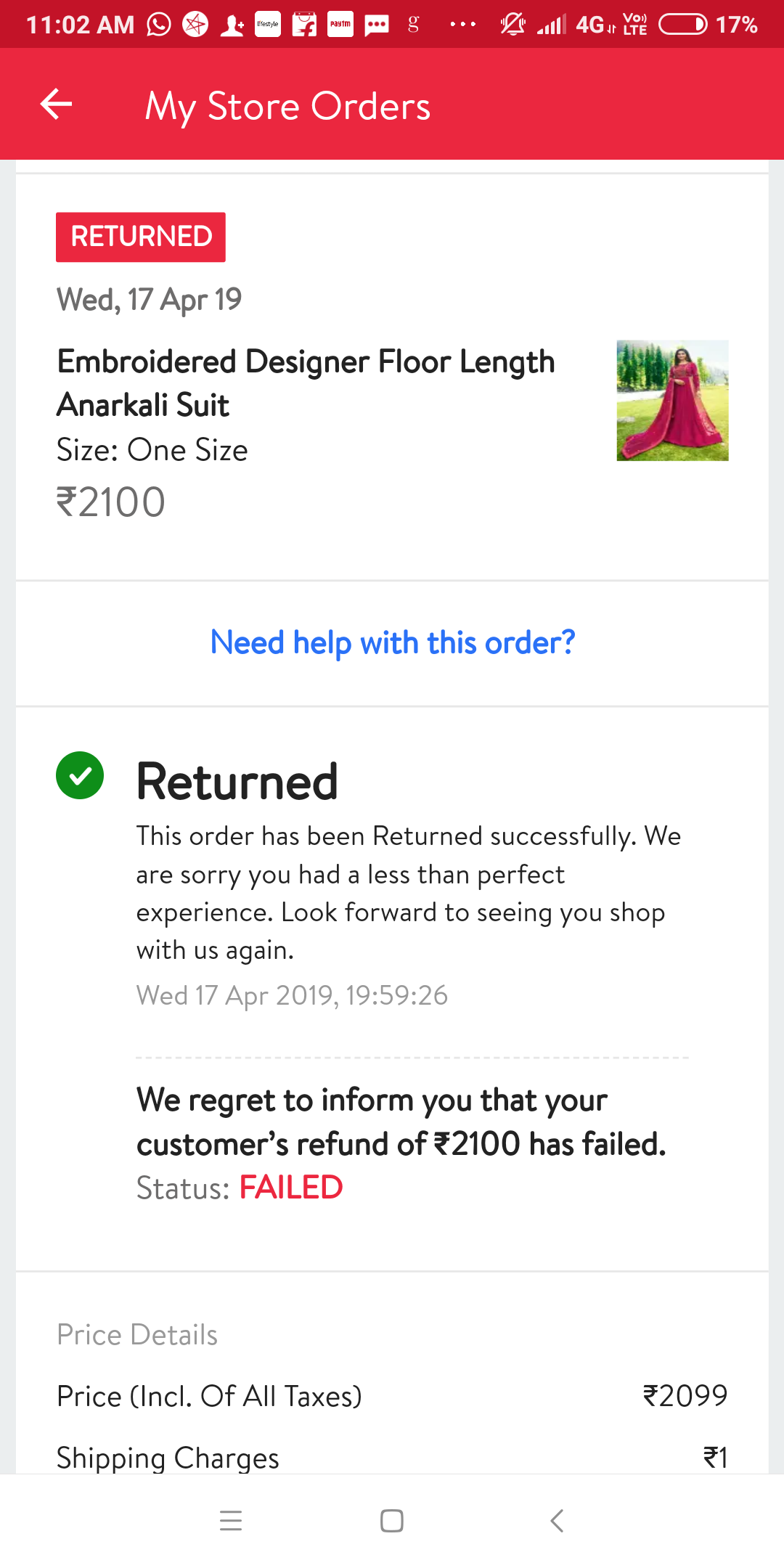Image resolution: width=784 pixels, height=1568 pixels.
Task: Tap the Paytm notification icon
Action: click(x=340, y=25)
